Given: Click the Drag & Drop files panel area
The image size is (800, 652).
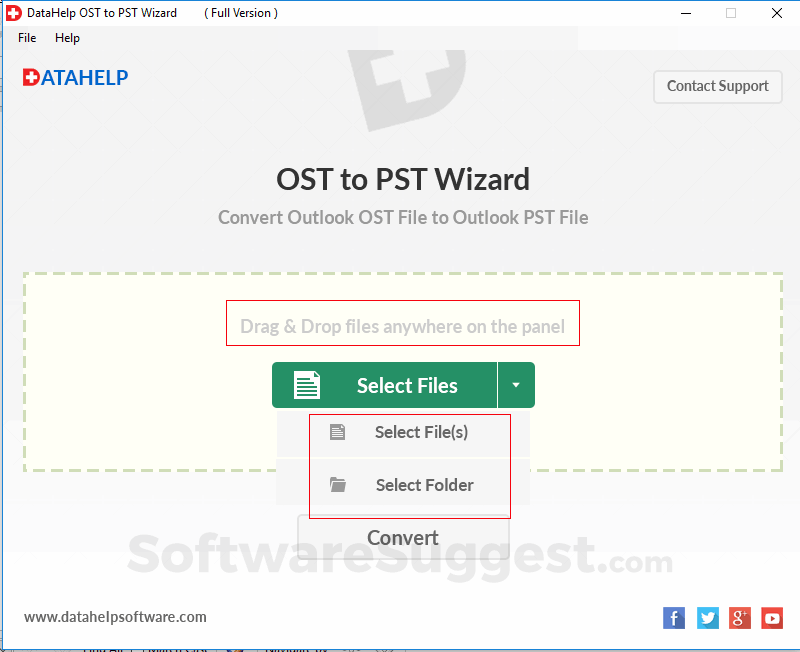Looking at the screenshot, I should 403,372.
